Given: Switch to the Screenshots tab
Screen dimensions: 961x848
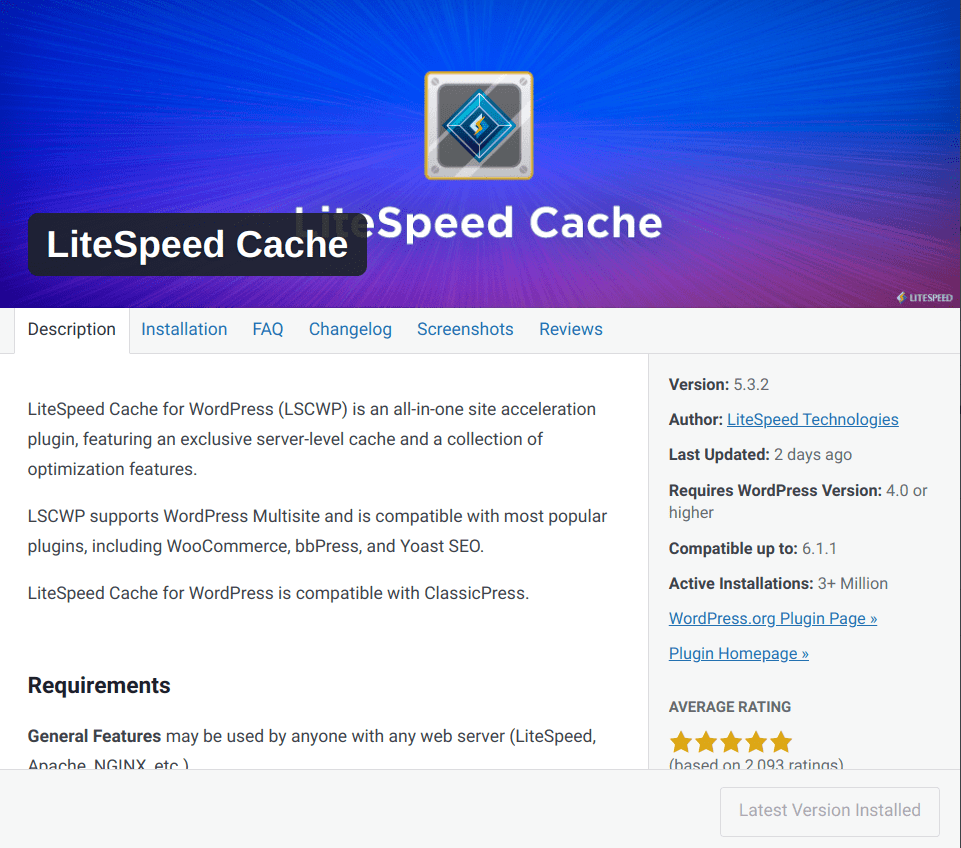Looking at the screenshot, I should [465, 328].
